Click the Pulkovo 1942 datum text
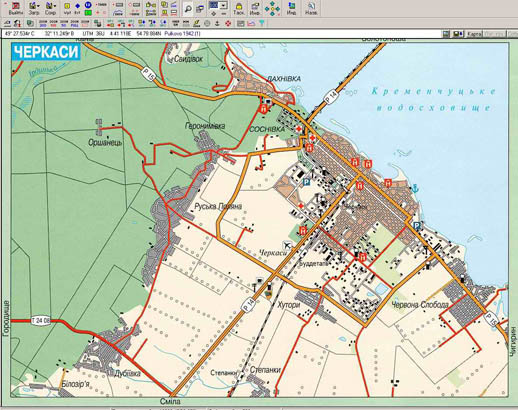518x410 pixels. pos(183,34)
